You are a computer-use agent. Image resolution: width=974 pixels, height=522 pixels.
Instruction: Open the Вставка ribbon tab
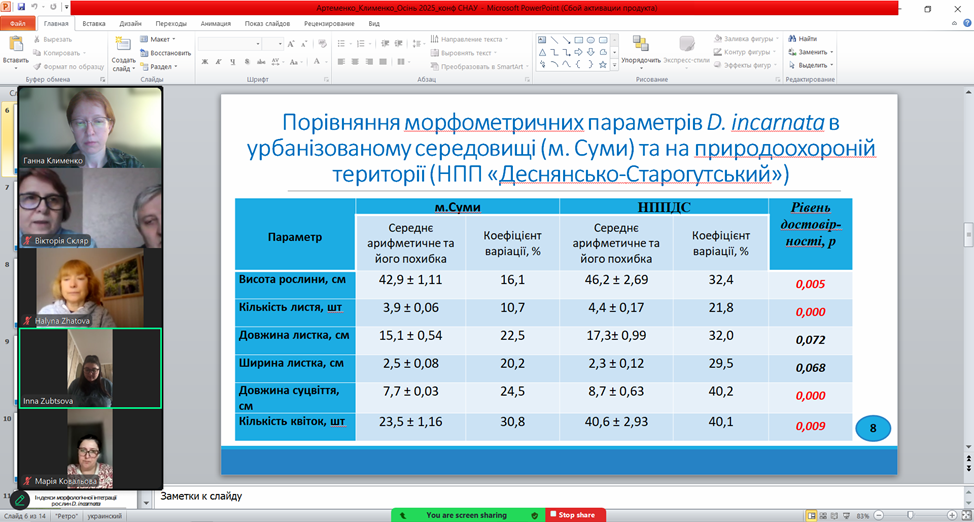94,22
